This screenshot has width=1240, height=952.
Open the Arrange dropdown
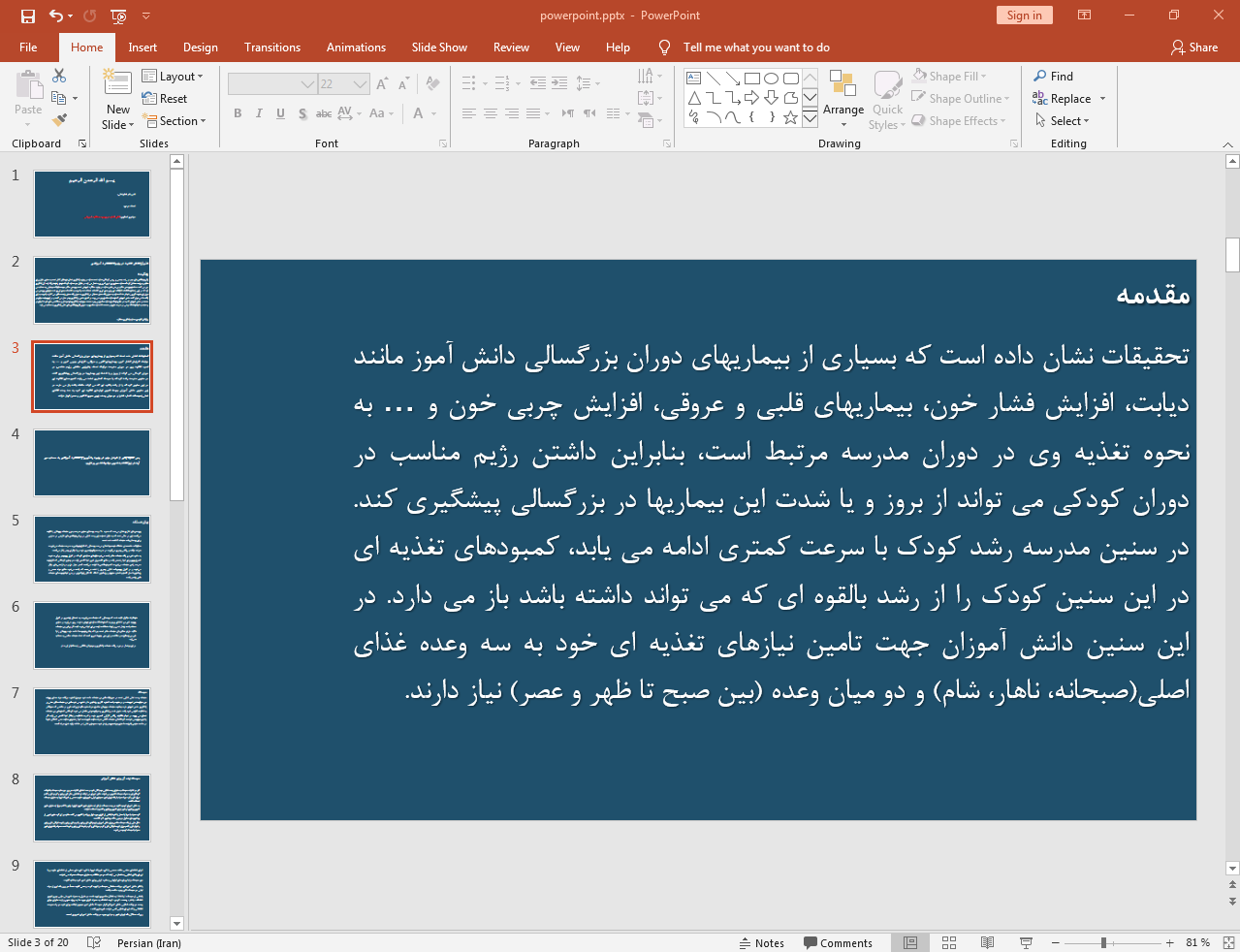tap(843, 98)
